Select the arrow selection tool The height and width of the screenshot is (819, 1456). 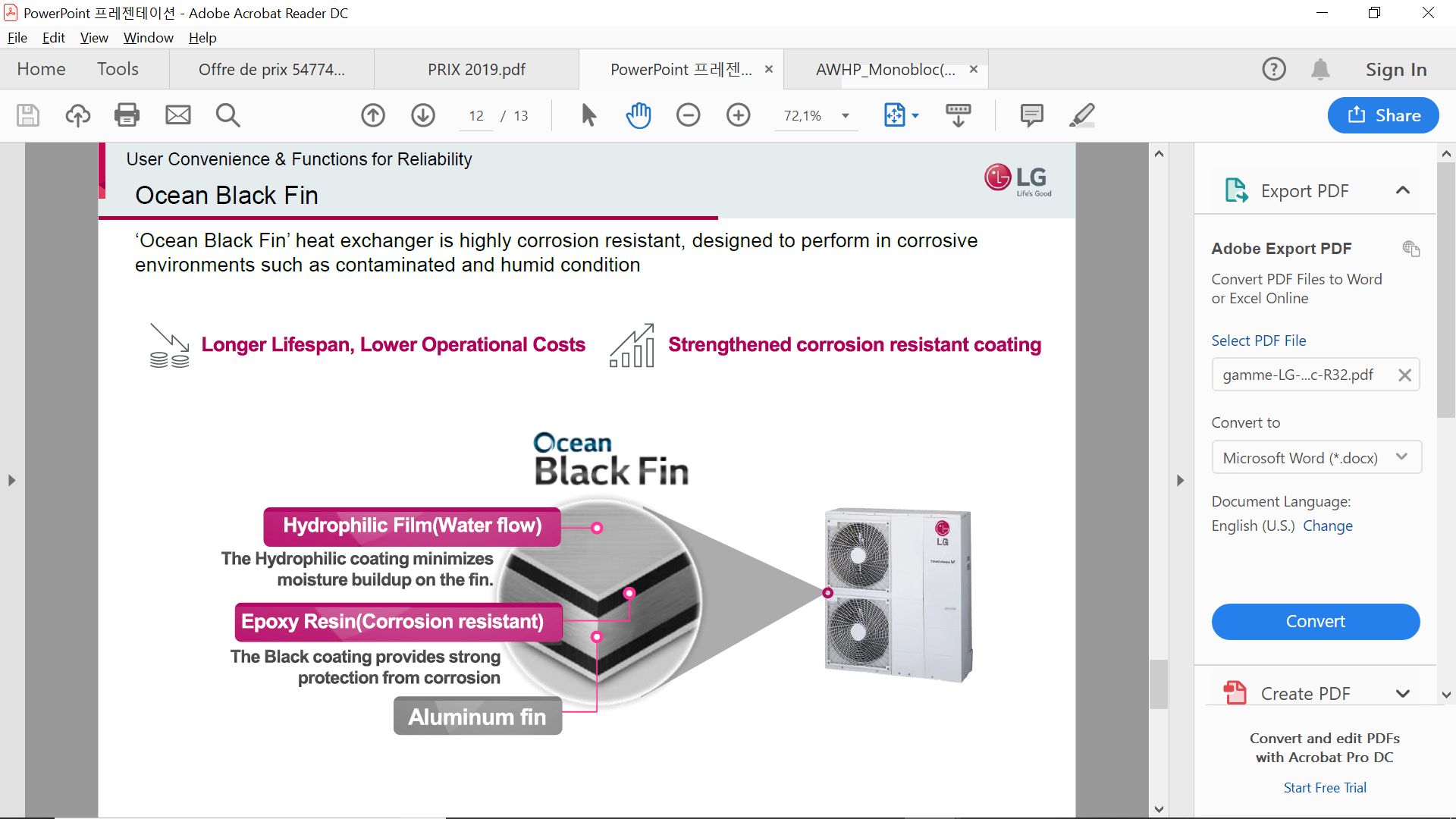point(588,115)
